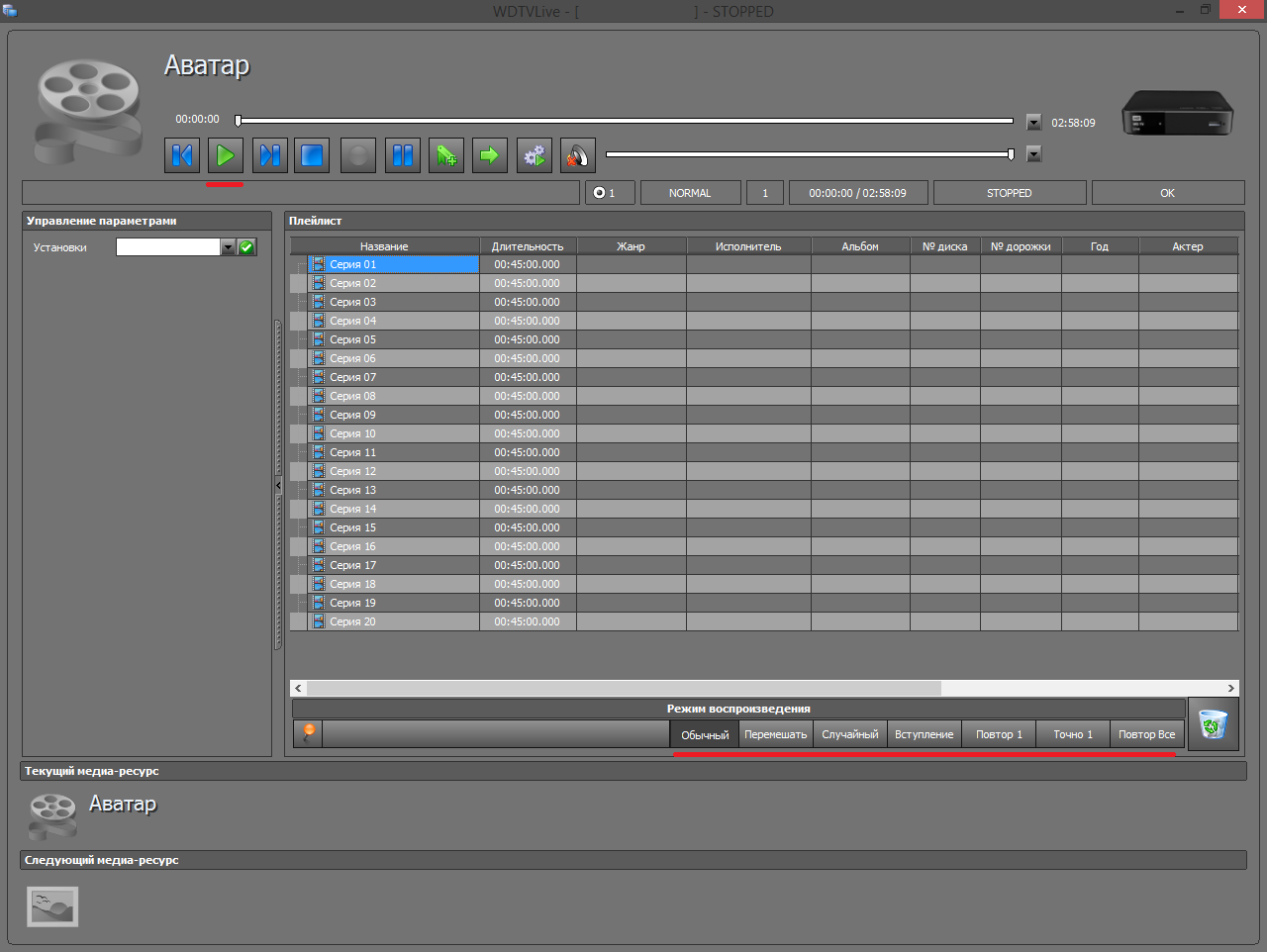Click the film reel icon under Текущий медиа-ресурс
Image resolution: width=1267 pixels, height=952 pixels.
(53, 815)
